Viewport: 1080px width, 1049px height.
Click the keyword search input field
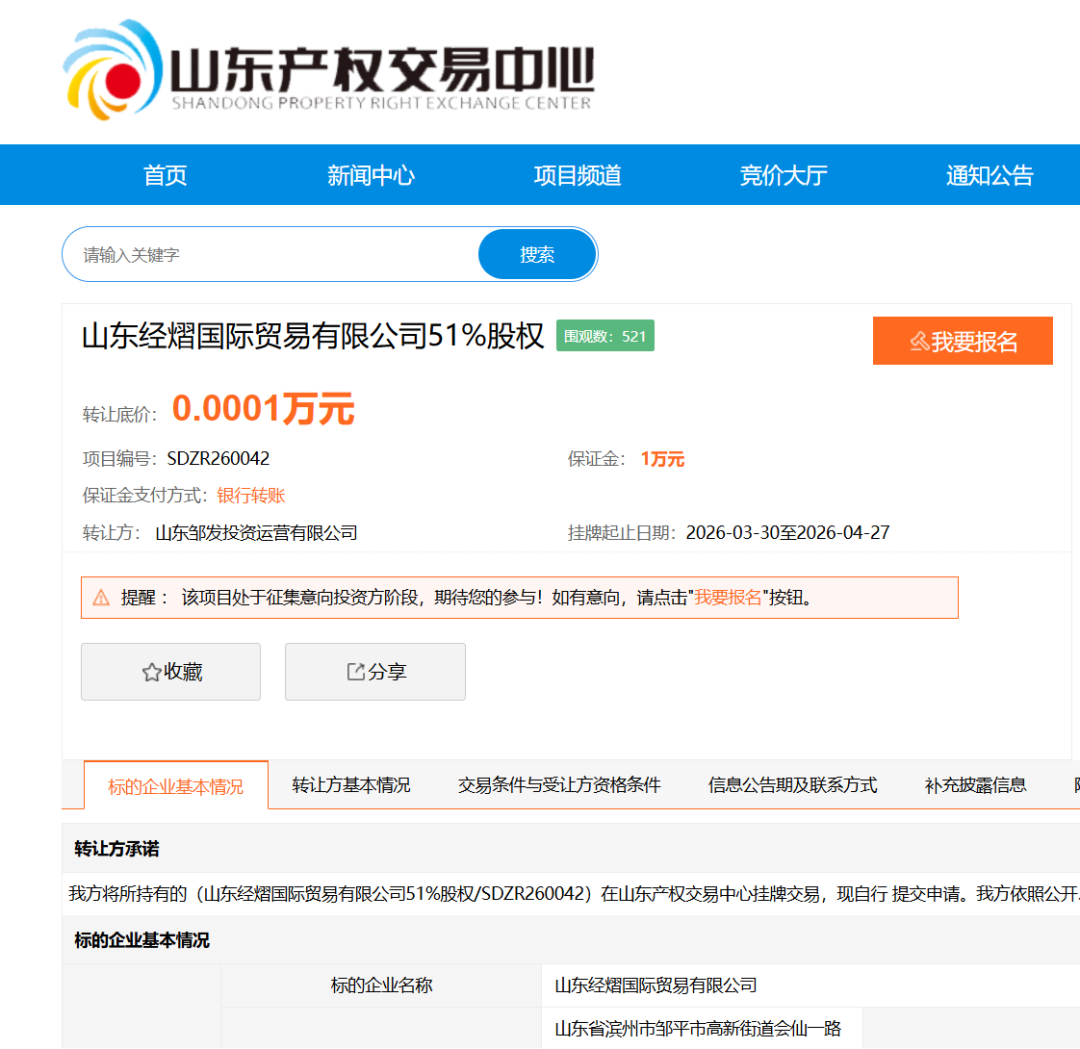tap(270, 254)
